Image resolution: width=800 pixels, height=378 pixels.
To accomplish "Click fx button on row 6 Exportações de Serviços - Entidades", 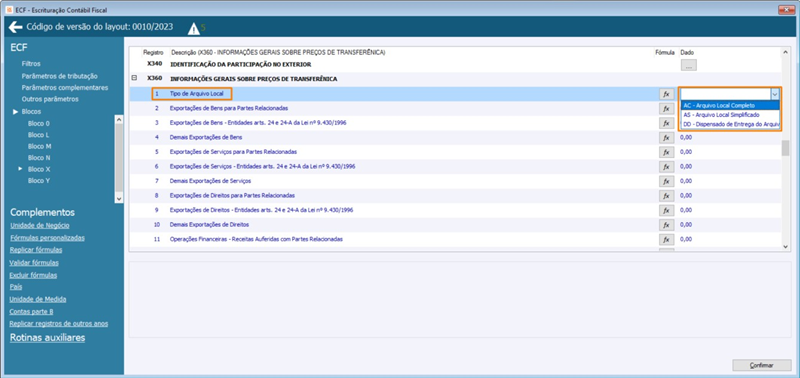I will (x=666, y=167).
